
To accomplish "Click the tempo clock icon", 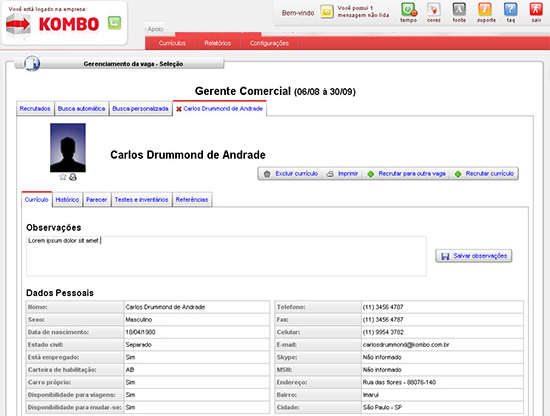I will click(409, 10).
